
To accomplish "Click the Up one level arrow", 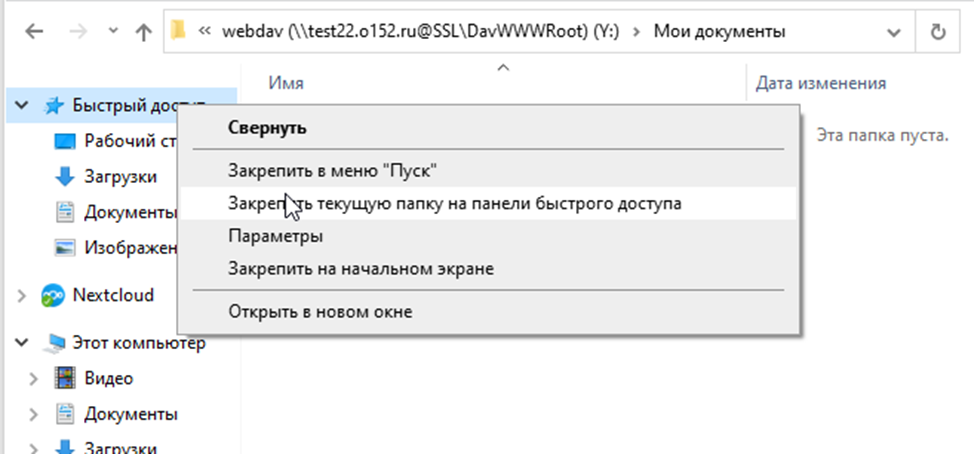I will point(143,31).
